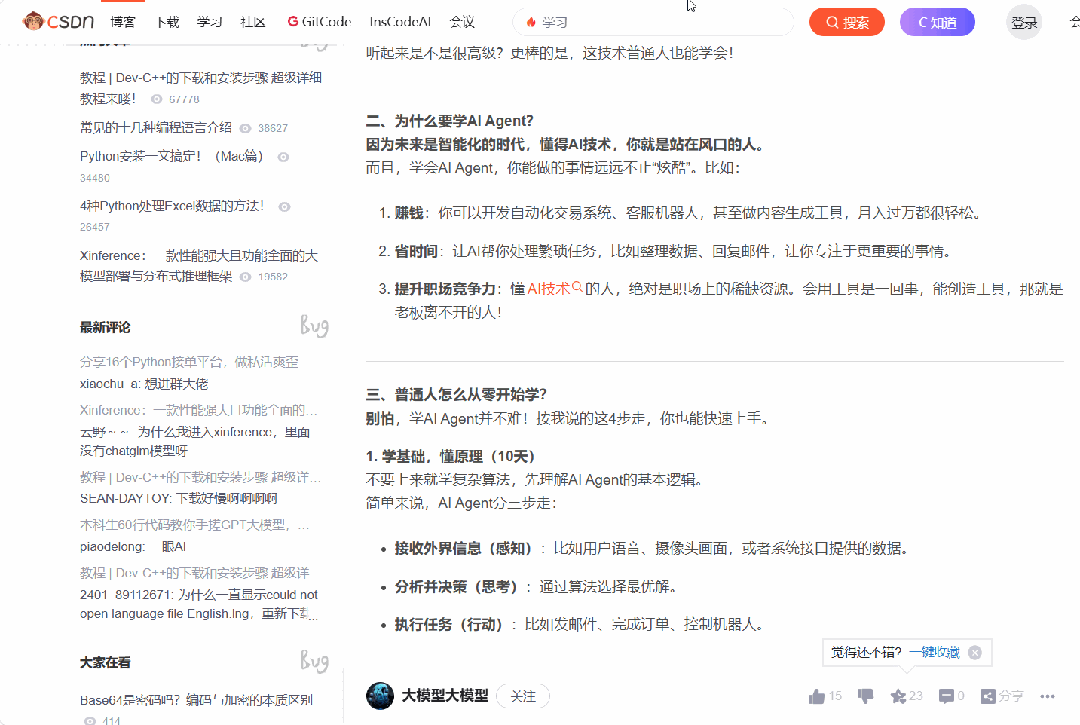Dismiss the 一键收藏 popup via X

coord(974,653)
